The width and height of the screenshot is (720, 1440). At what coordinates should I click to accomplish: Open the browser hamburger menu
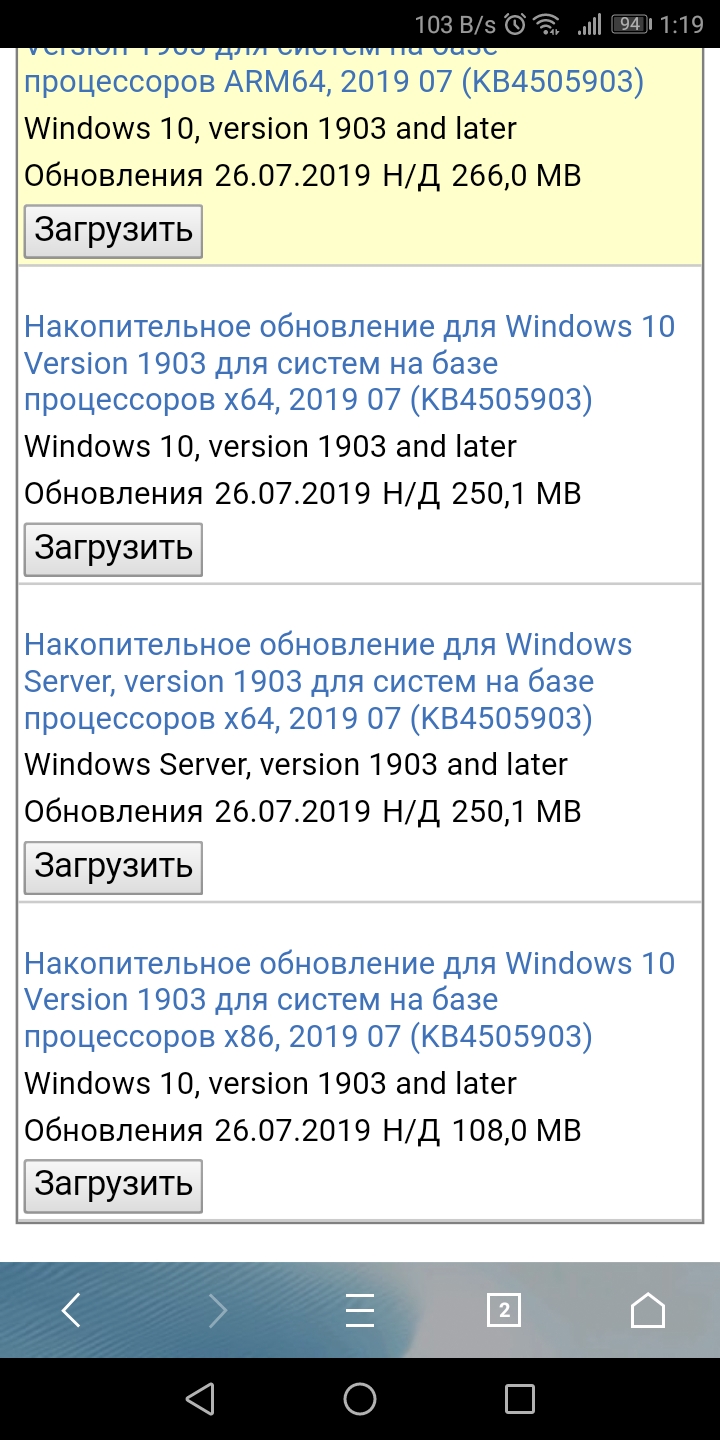point(360,1310)
